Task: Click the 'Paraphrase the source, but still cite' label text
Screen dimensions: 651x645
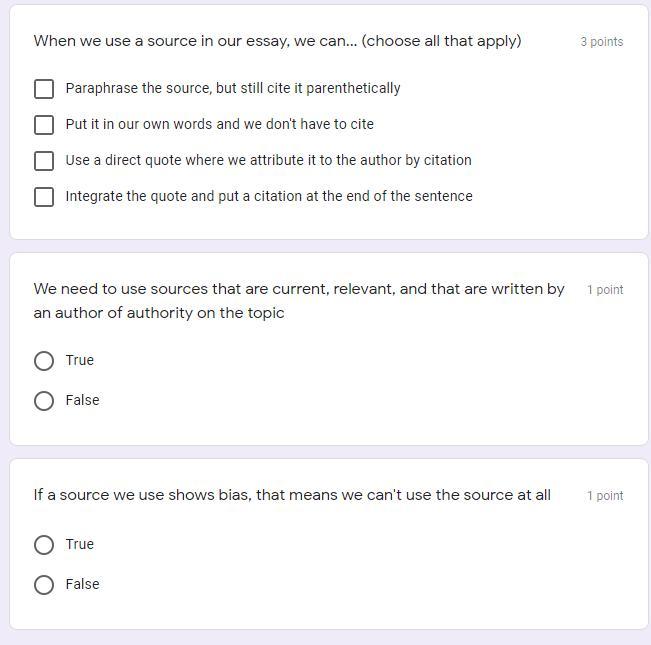Action: (232, 88)
